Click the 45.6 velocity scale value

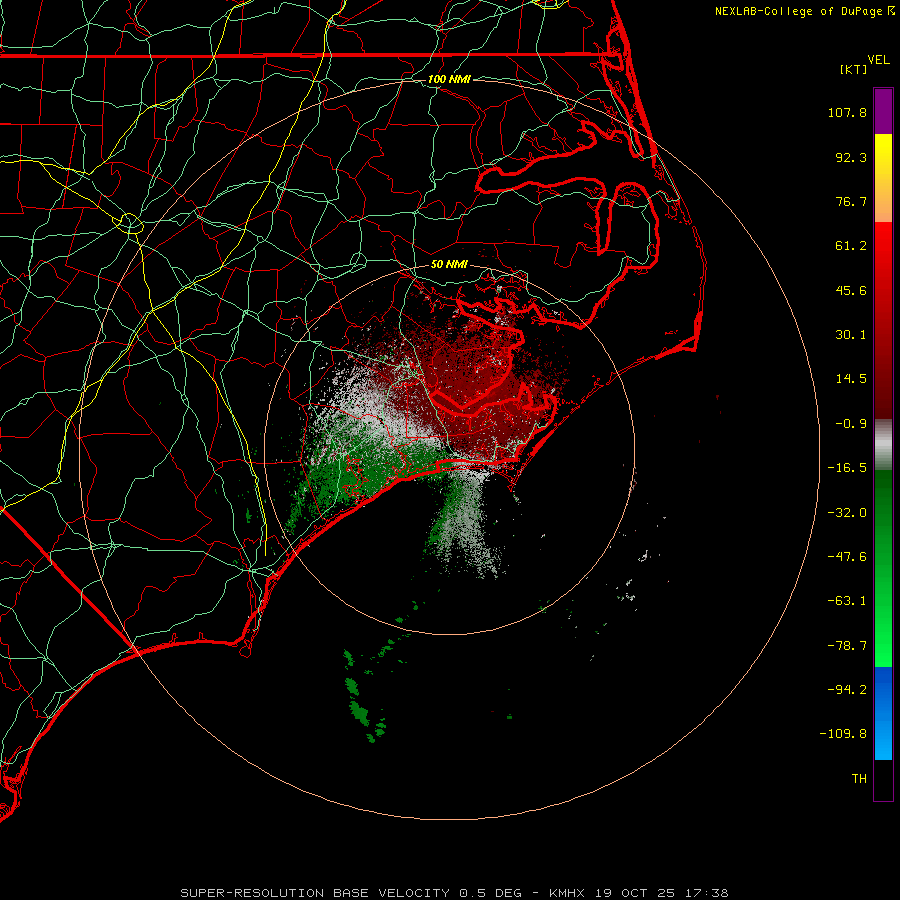tap(851, 290)
